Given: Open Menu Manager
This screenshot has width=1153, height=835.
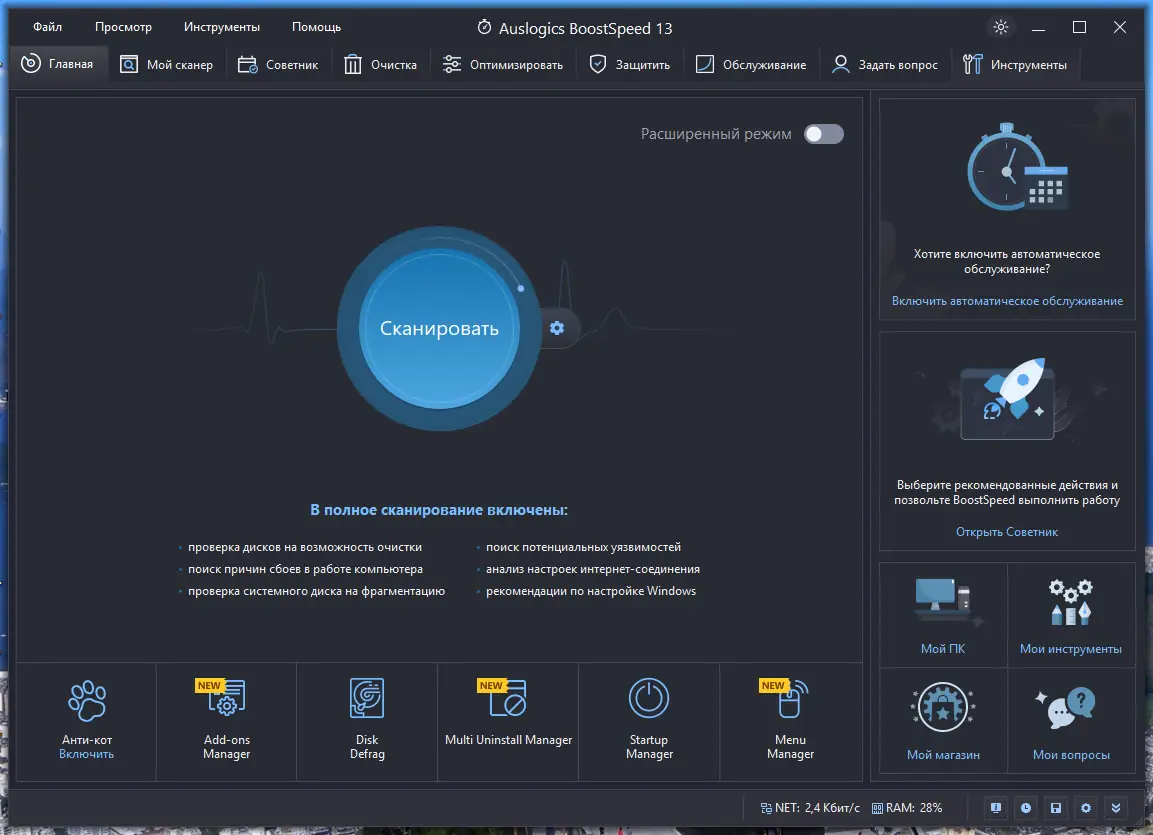Looking at the screenshot, I should (x=790, y=722).
